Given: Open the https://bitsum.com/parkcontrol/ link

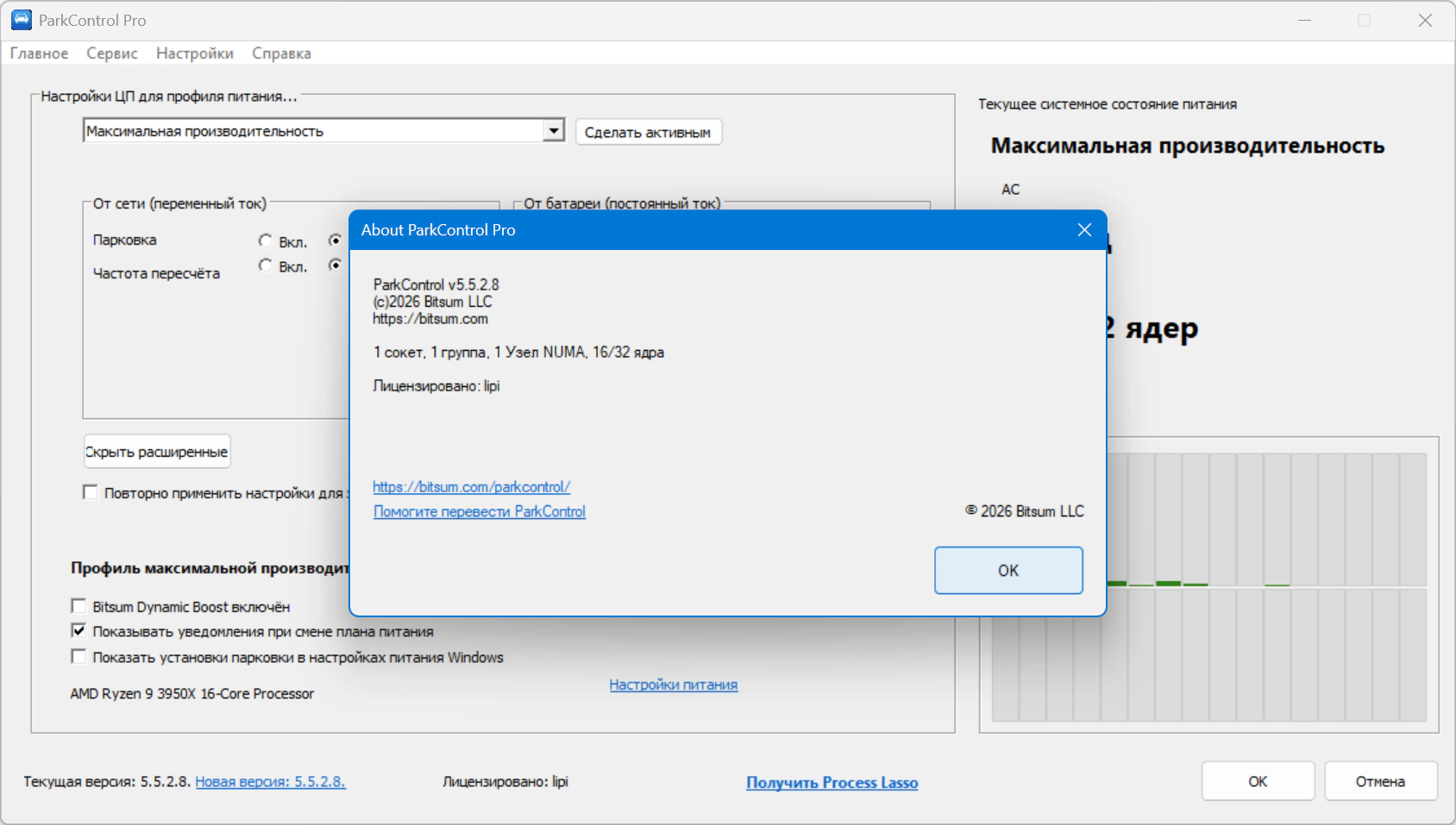Looking at the screenshot, I should click(472, 487).
